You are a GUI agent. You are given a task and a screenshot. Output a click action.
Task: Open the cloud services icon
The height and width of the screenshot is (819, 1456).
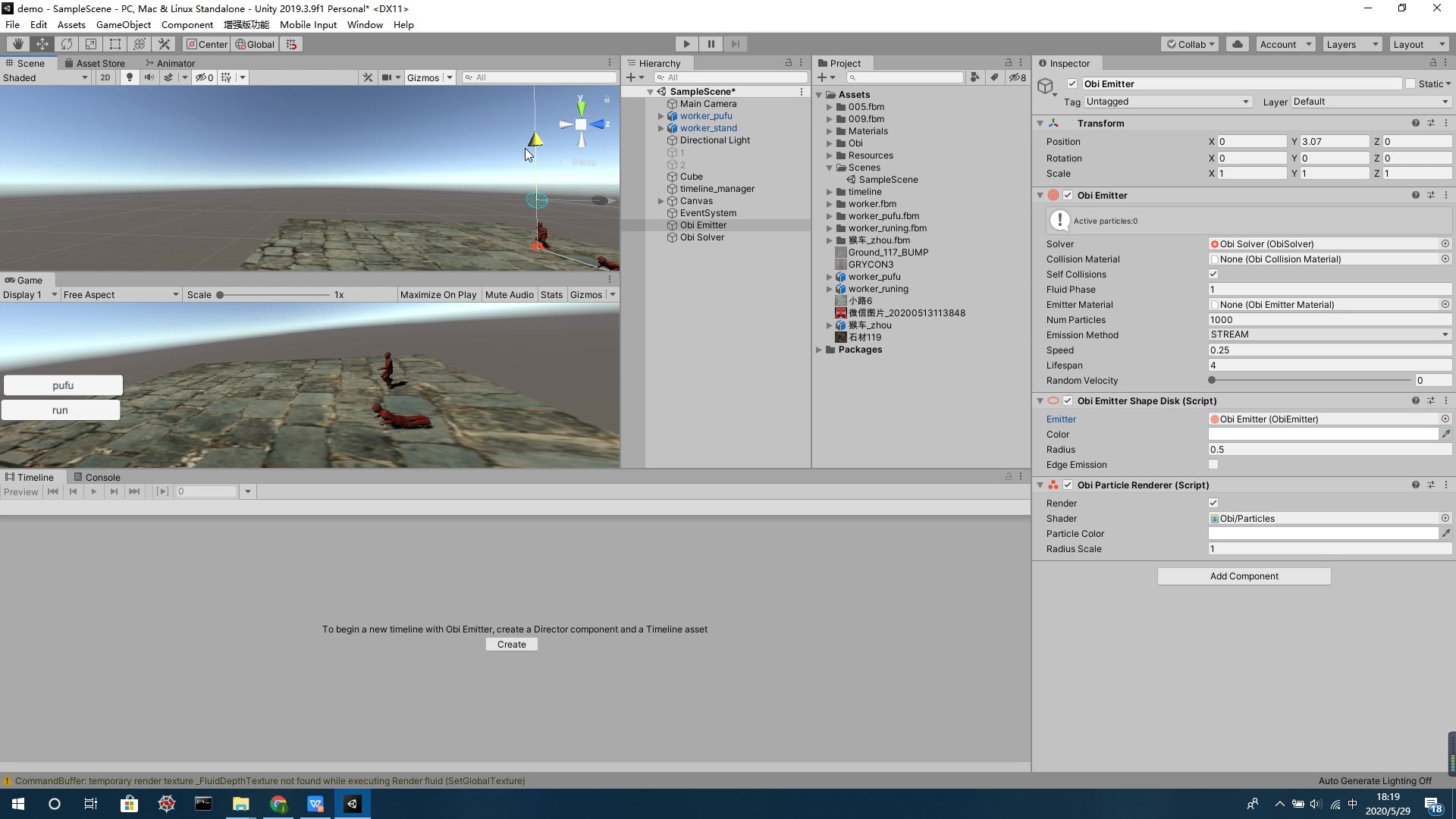tap(1238, 44)
